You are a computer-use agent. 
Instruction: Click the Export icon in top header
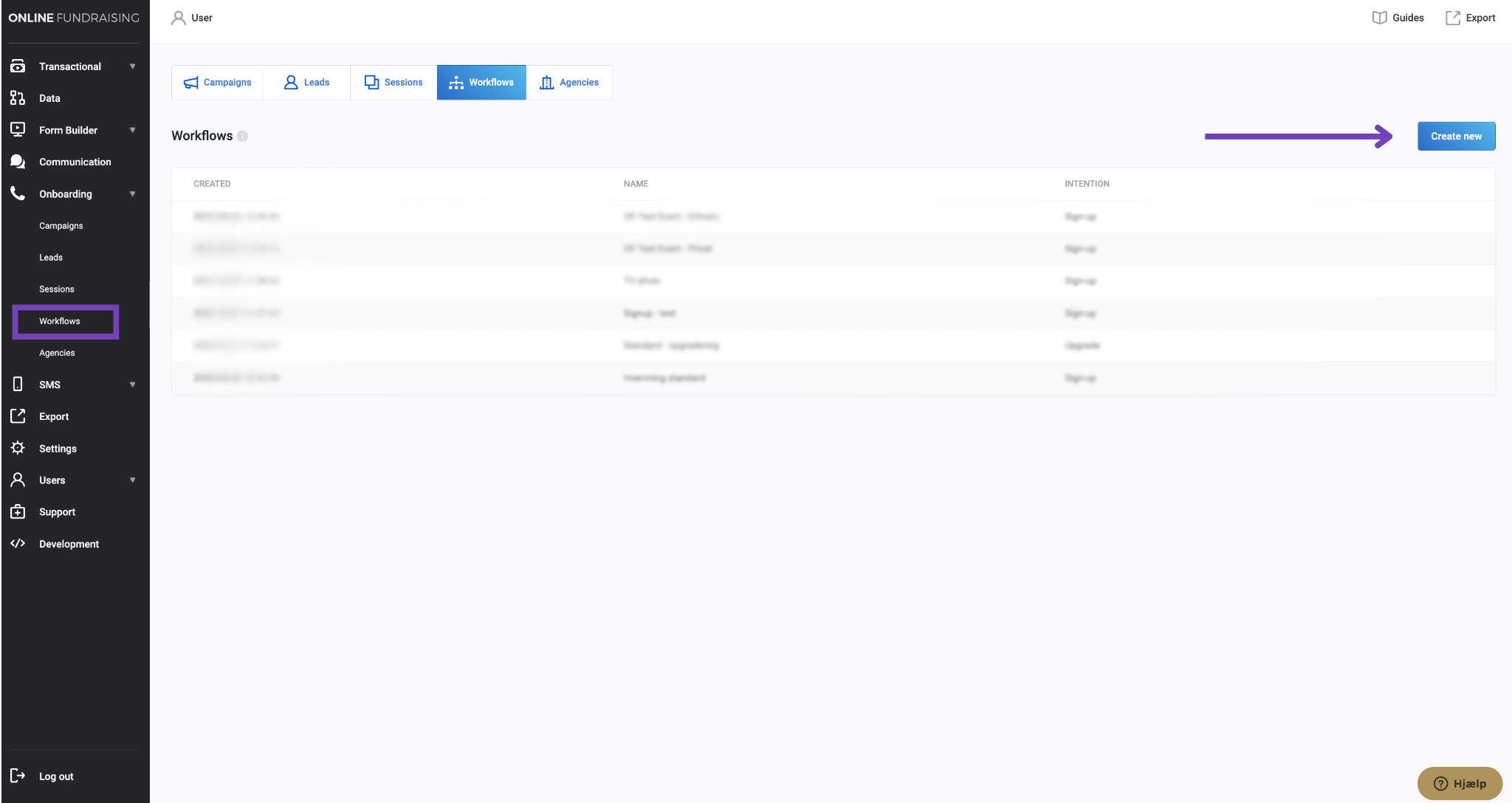point(1452,18)
